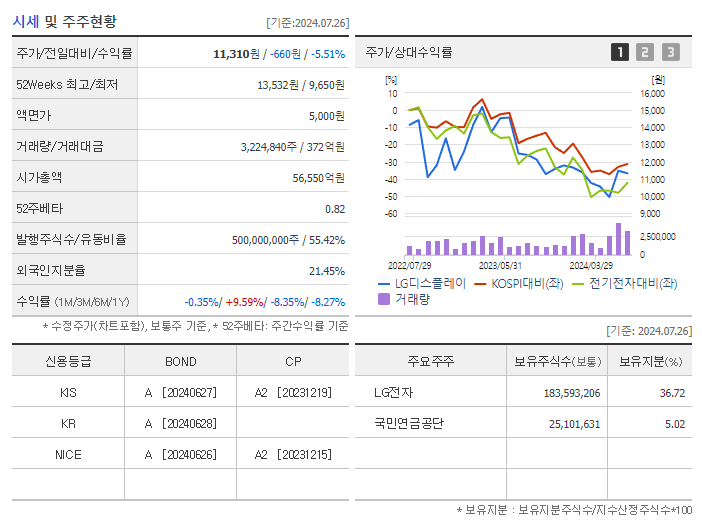Click the 주가/상대수익률 chart title
Image resolution: width=702 pixels, height=525 pixels.
409,52
